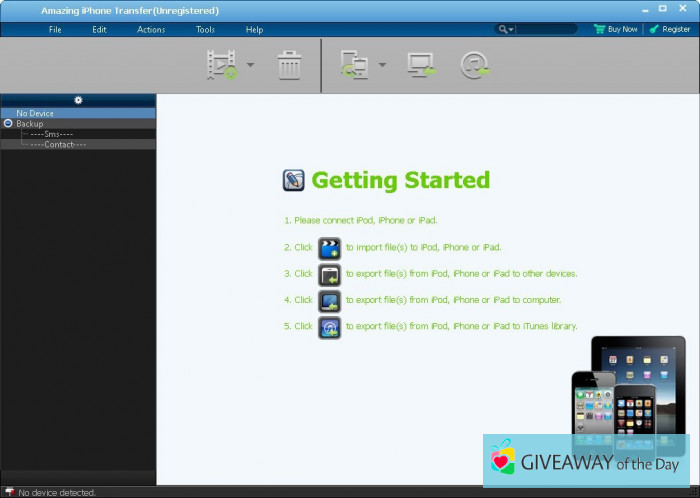Click the gear settings icon above device list
700x498 pixels.
[78, 100]
